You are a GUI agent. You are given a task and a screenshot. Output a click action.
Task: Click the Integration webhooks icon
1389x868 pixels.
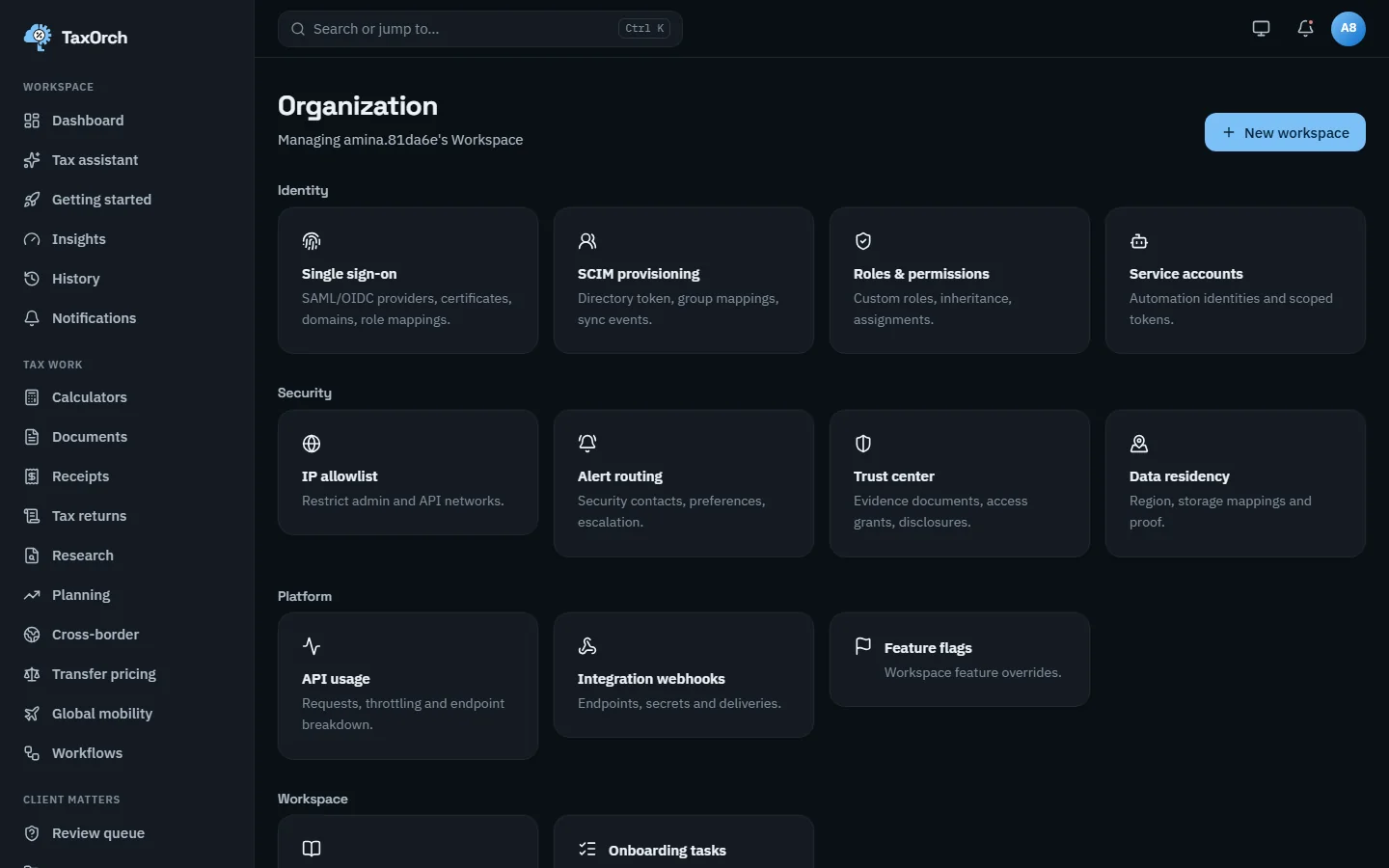point(587,646)
